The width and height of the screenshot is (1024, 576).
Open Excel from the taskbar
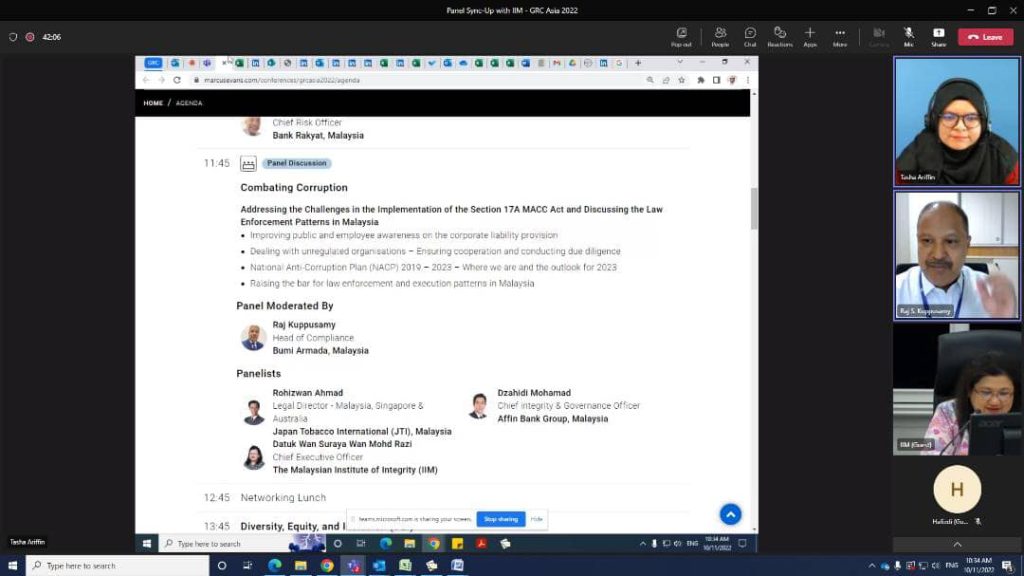tap(406, 566)
